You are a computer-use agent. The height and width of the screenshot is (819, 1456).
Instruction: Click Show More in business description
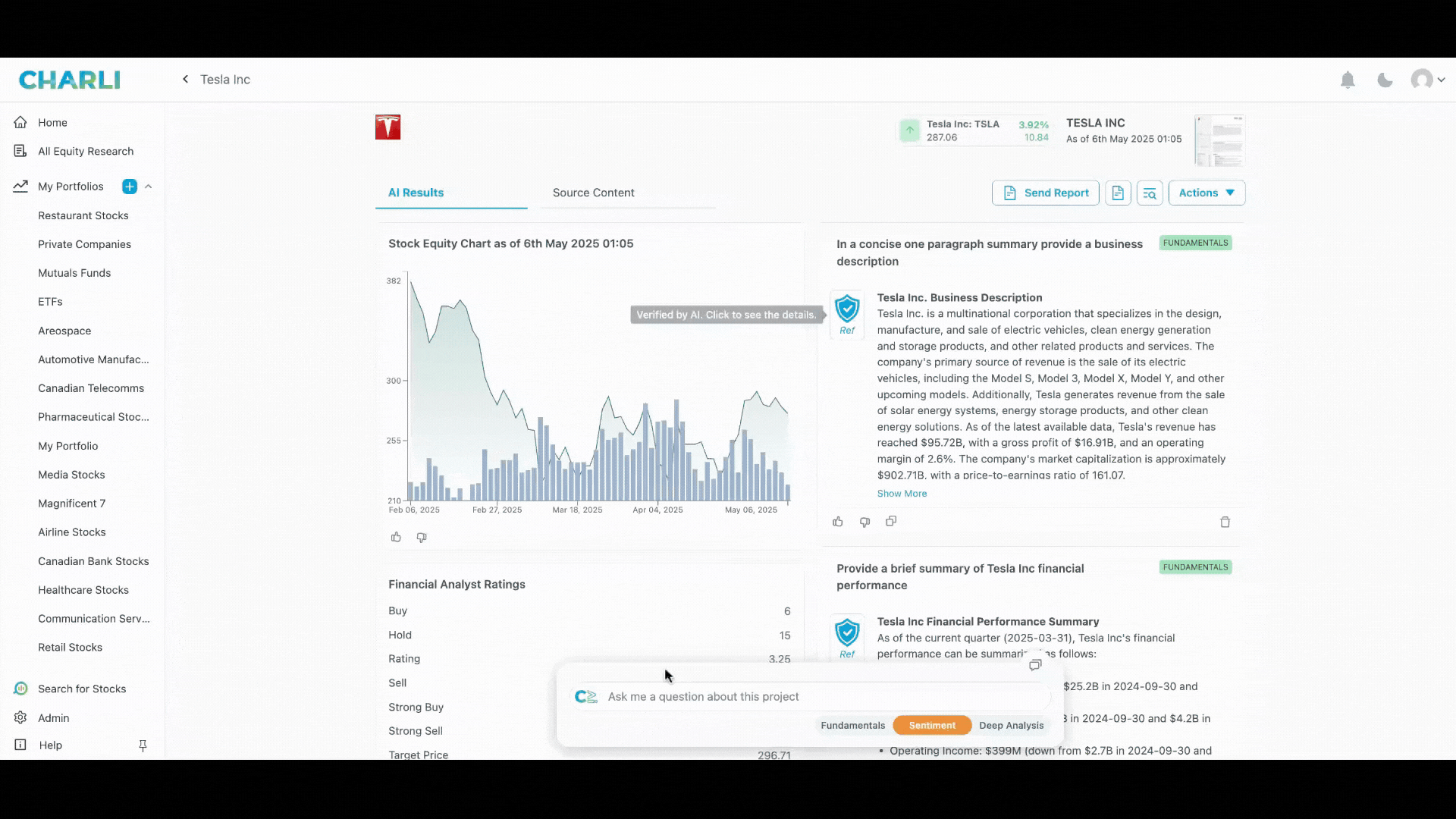(902, 494)
